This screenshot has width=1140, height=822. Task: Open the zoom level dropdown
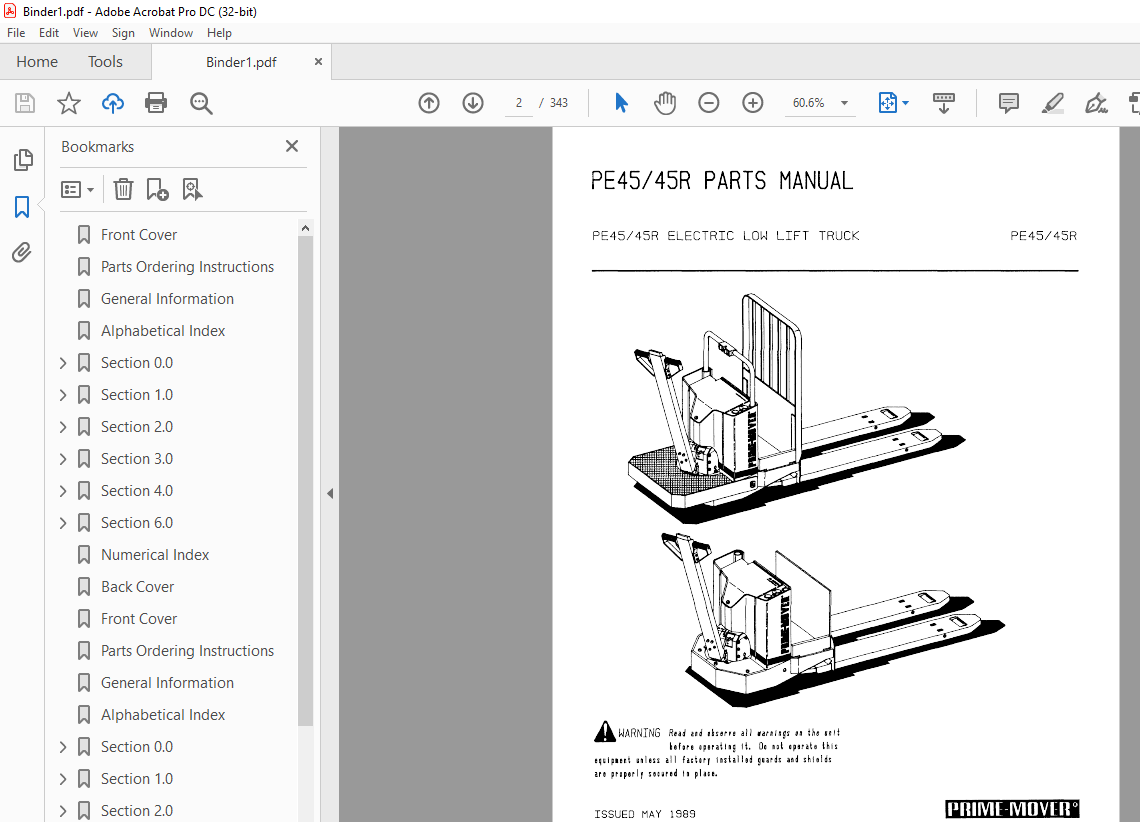click(x=844, y=103)
